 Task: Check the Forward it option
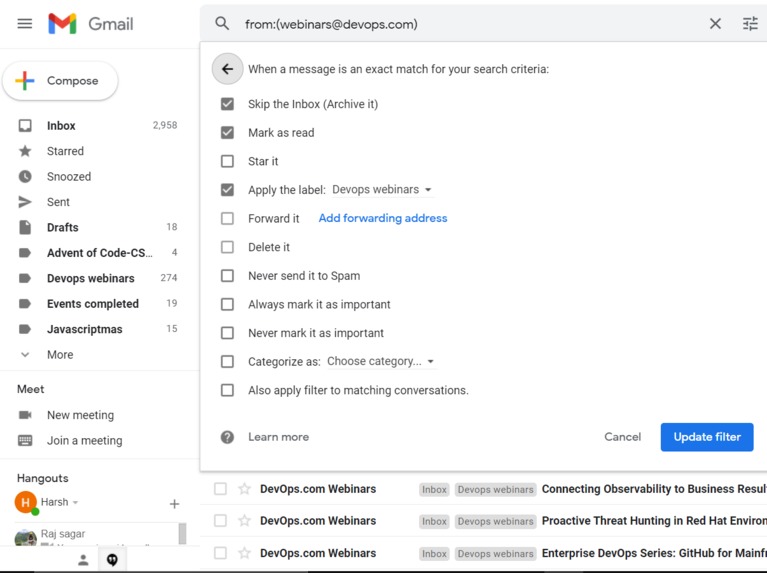click(227, 218)
